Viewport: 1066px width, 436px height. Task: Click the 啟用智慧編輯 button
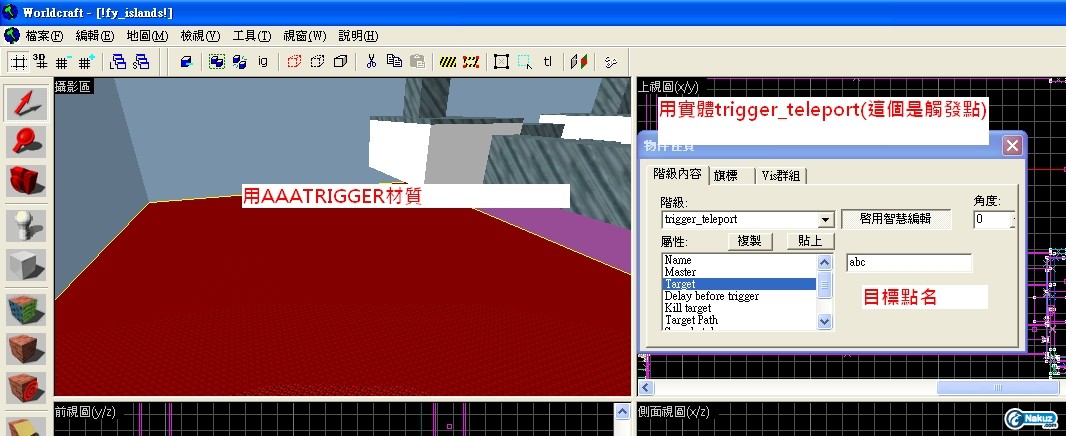(x=896, y=219)
